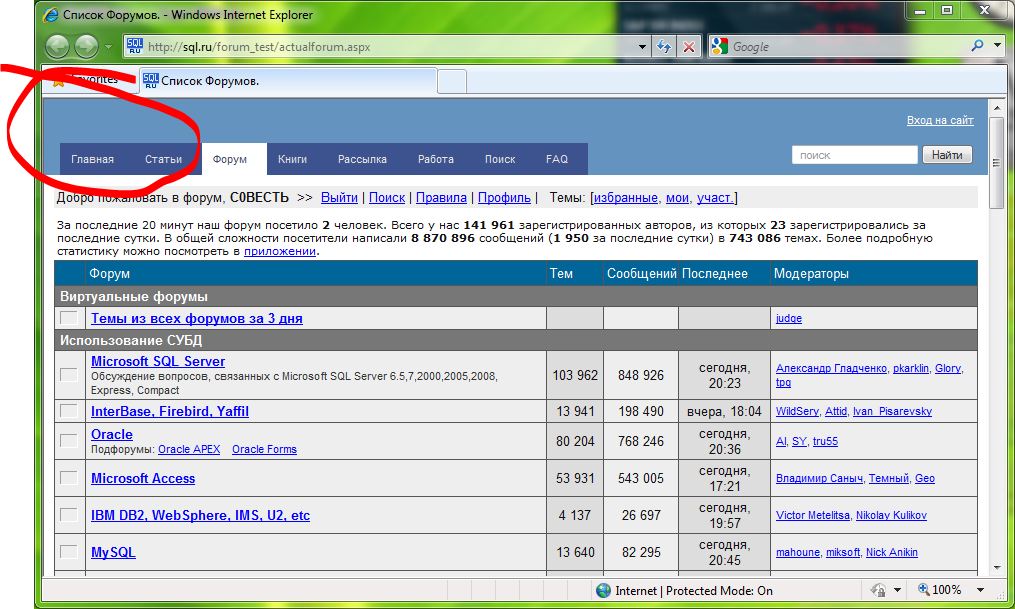The height and width of the screenshot is (609, 1015).
Task: Click the site поиск text field
Action: 853,155
